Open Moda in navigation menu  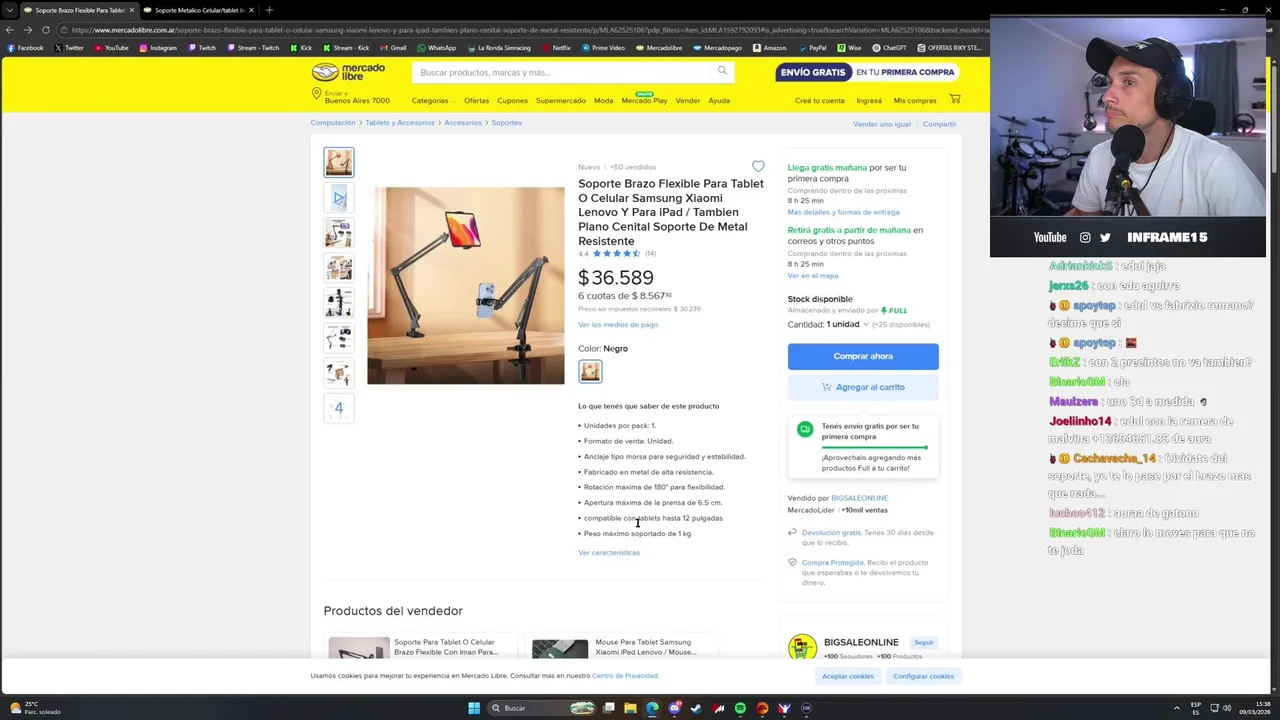[x=603, y=100]
